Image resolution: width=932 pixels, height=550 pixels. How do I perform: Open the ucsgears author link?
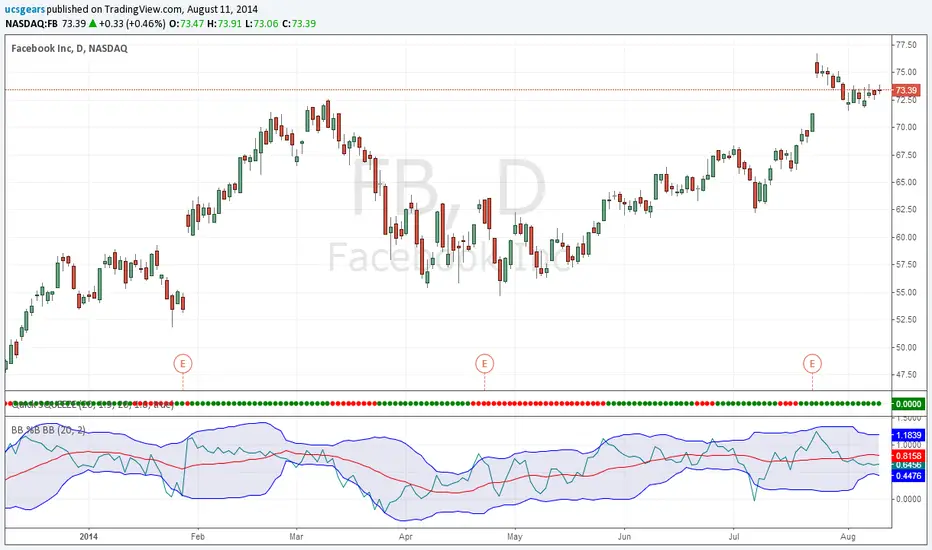[x=25, y=10]
